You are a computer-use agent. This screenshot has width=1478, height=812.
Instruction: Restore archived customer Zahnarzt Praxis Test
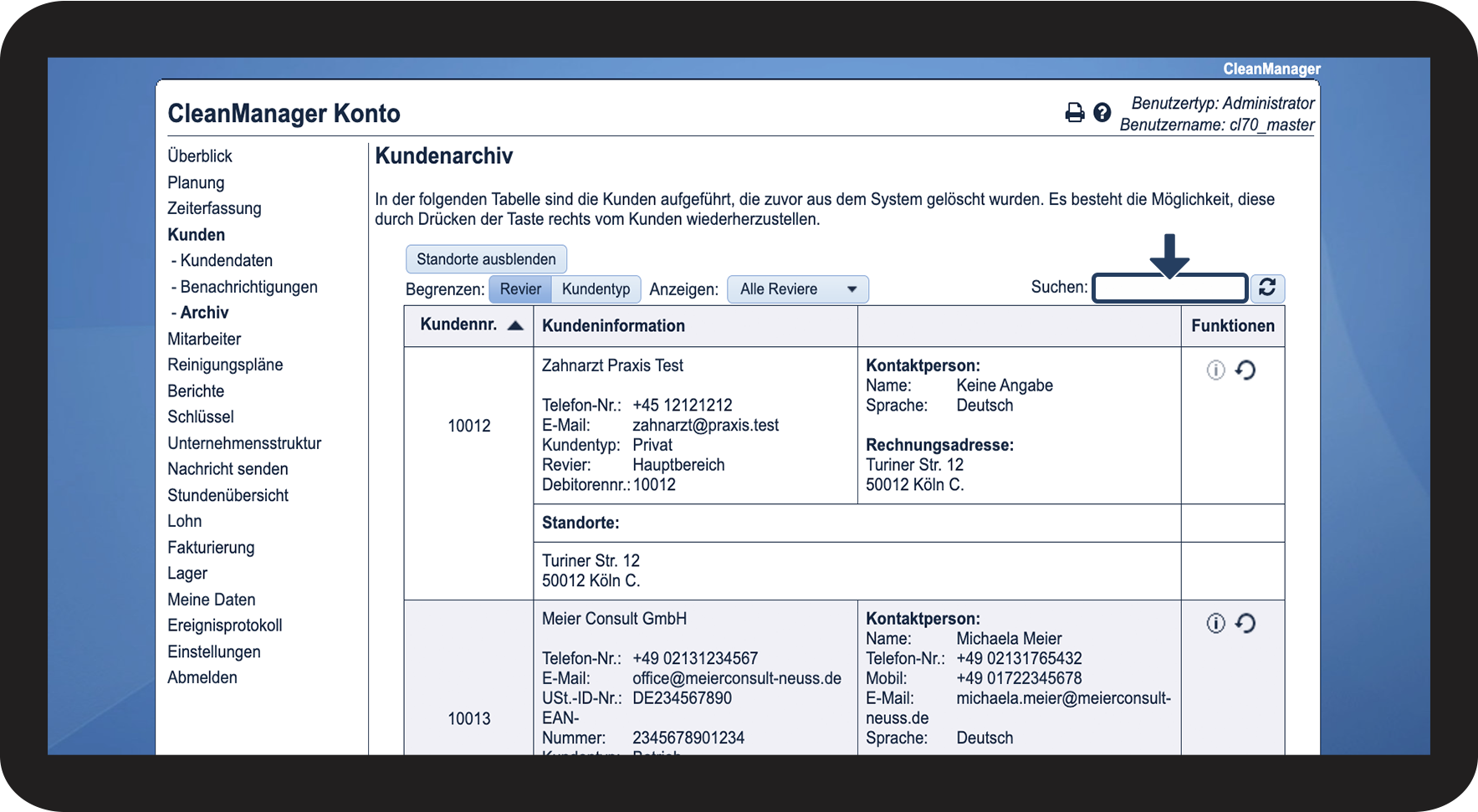pyautogui.click(x=1245, y=370)
